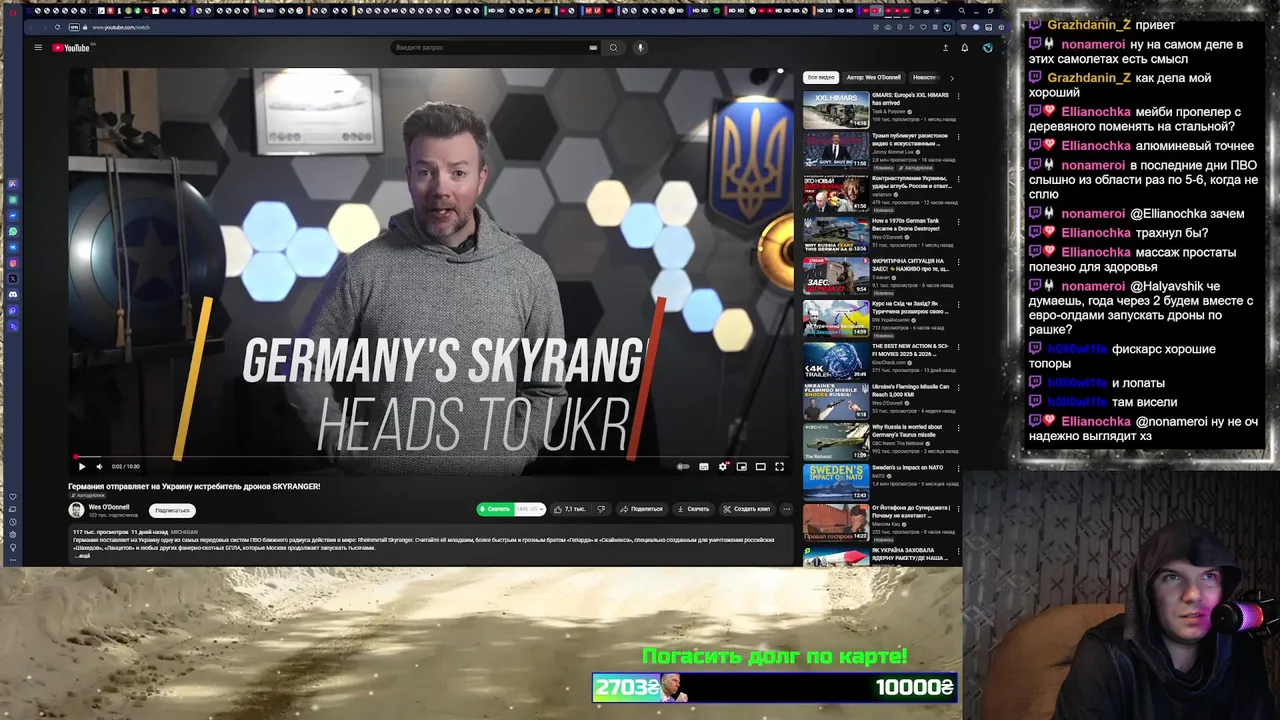Dislike the video with the thumbs-down button
The height and width of the screenshot is (720, 1280).
pyautogui.click(x=601, y=509)
